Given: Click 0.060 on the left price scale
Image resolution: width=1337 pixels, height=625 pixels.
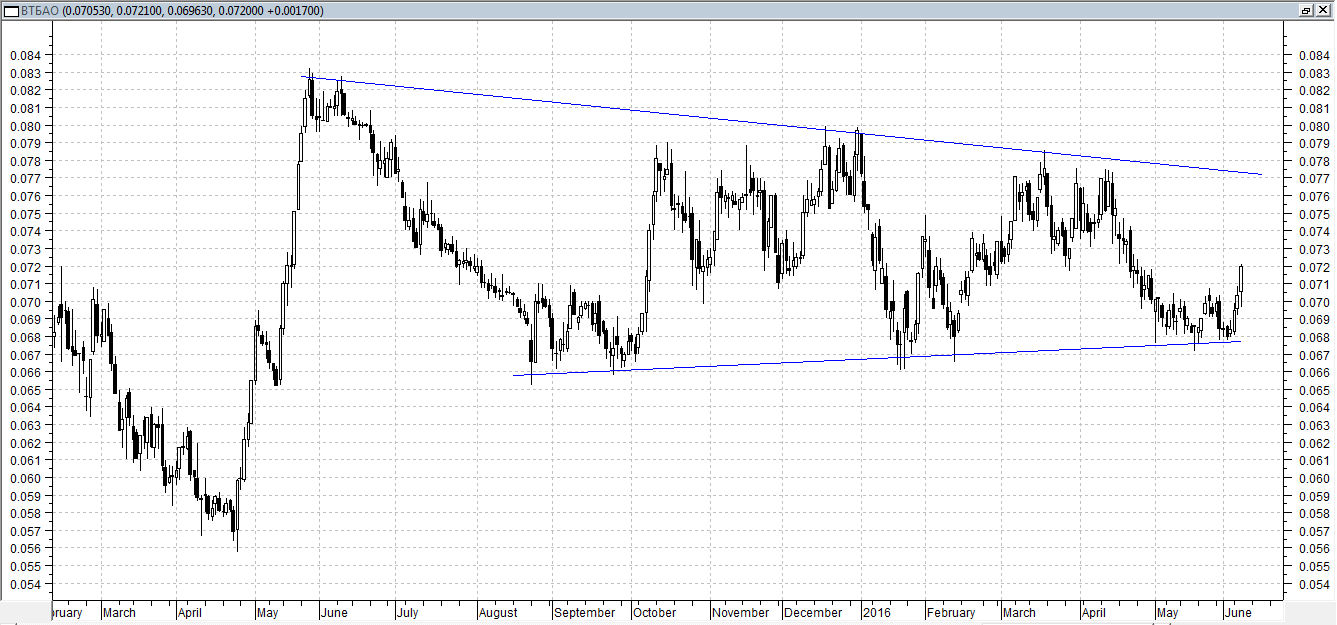Looking at the screenshot, I should 25,478.
